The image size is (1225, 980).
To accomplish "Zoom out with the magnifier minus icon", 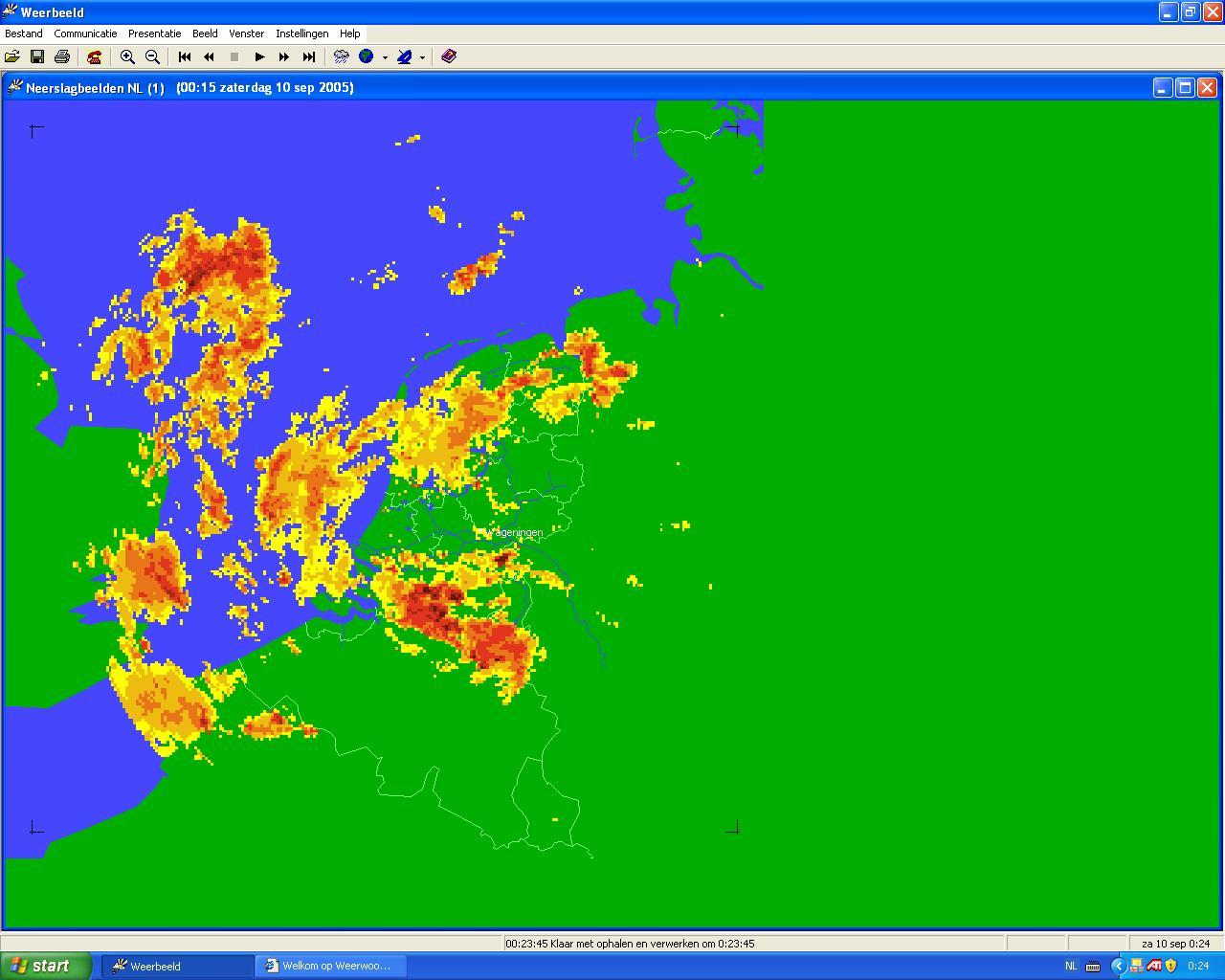I will click(152, 56).
